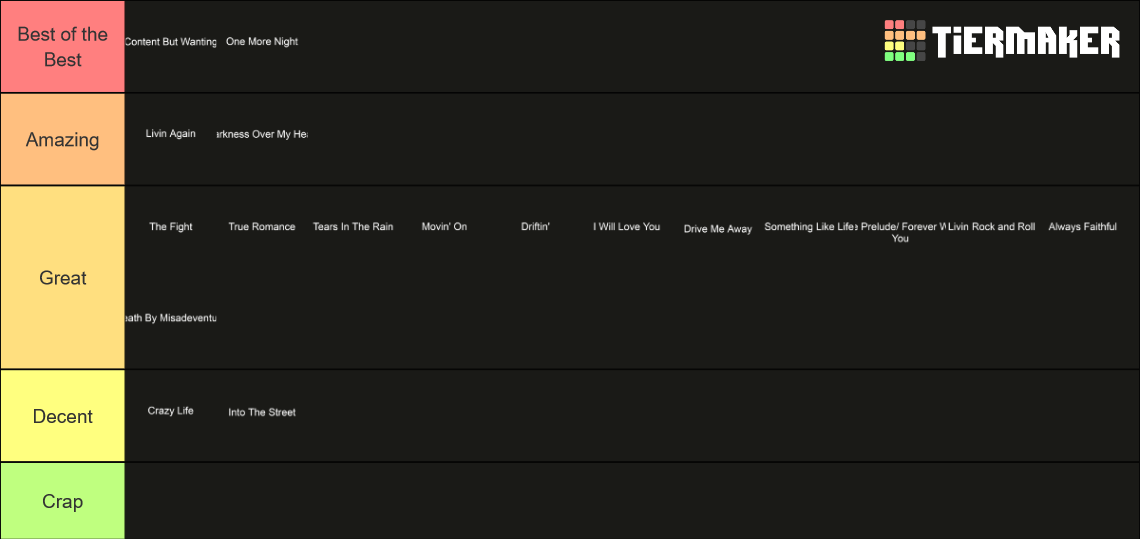1140x539 pixels.
Task: Click 'The Fight' song tile
Action: [x=171, y=227]
